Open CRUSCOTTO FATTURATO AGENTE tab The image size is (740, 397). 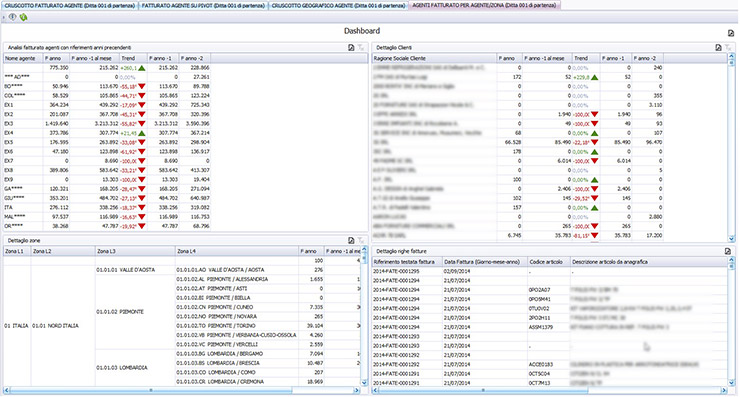70,6
